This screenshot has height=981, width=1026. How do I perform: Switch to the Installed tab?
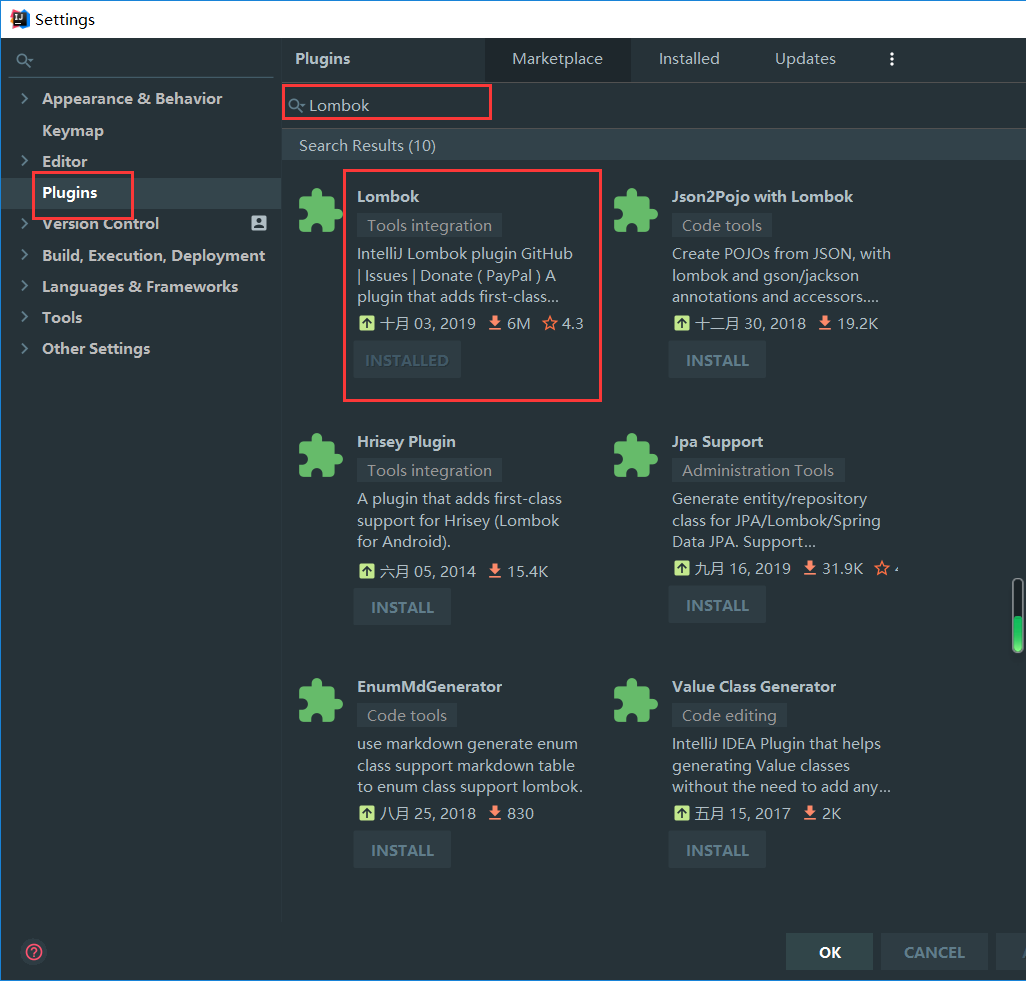click(x=688, y=59)
